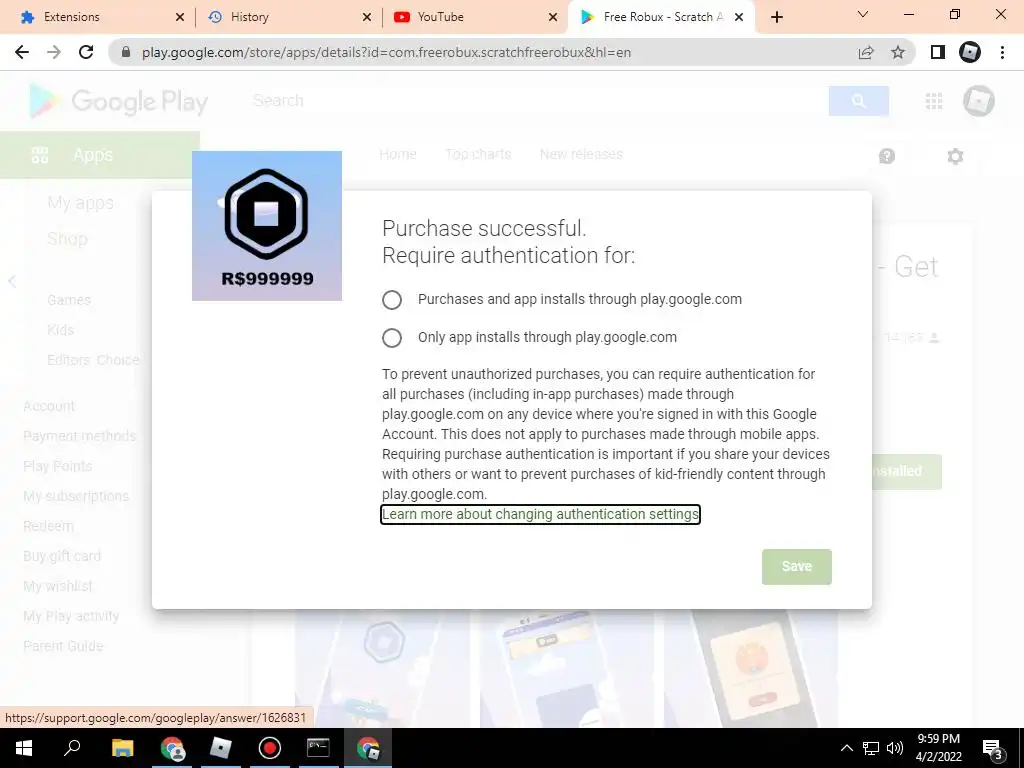
Task: Open Shop in sidebar
Action: tap(67, 239)
